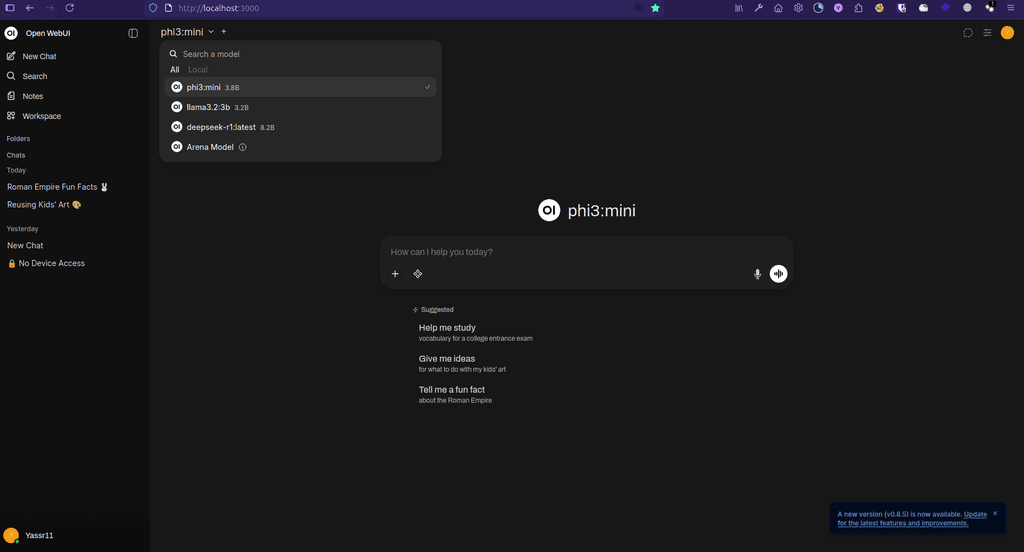Switch to the Local models tab
The image size is (1024, 552).
click(x=198, y=70)
